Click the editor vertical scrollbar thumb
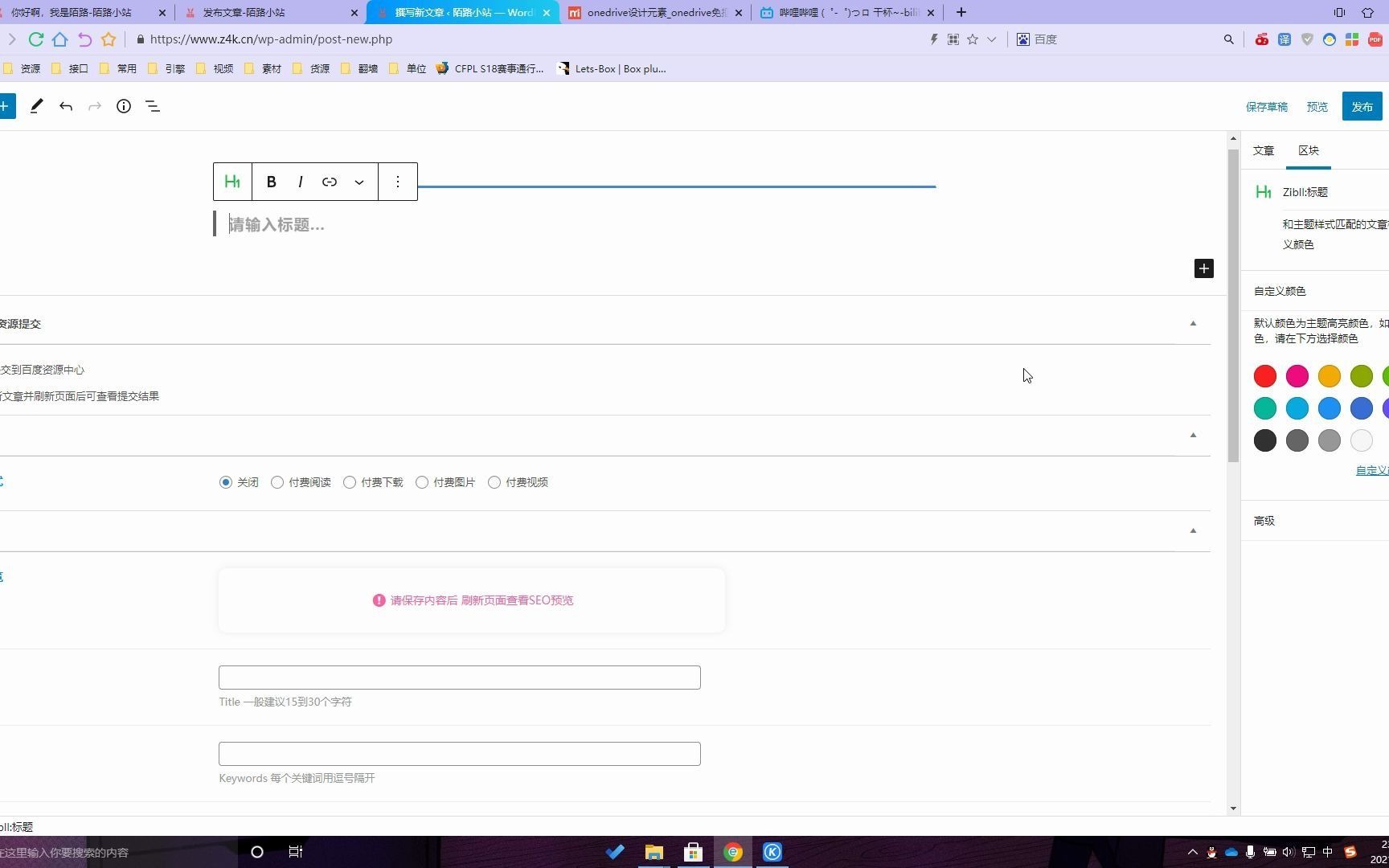The image size is (1389, 868). tap(1234, 305)
